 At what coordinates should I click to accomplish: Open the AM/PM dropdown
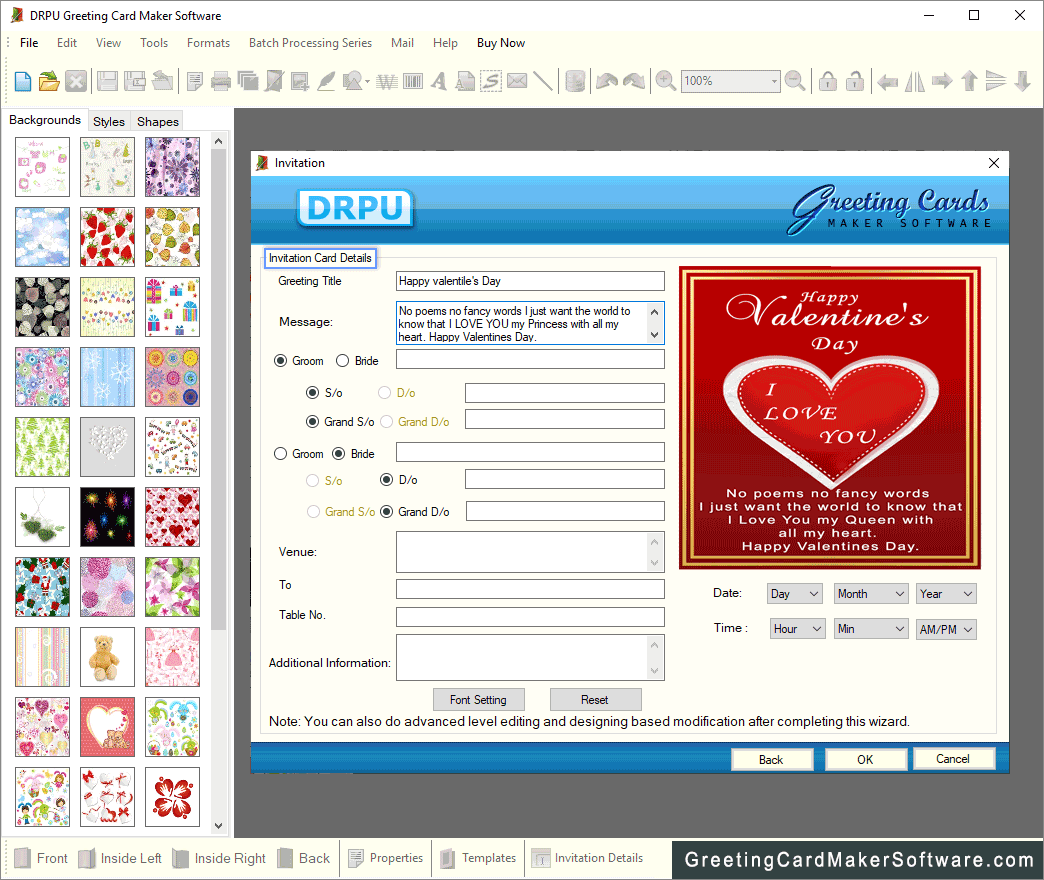(x=946, y=629)
